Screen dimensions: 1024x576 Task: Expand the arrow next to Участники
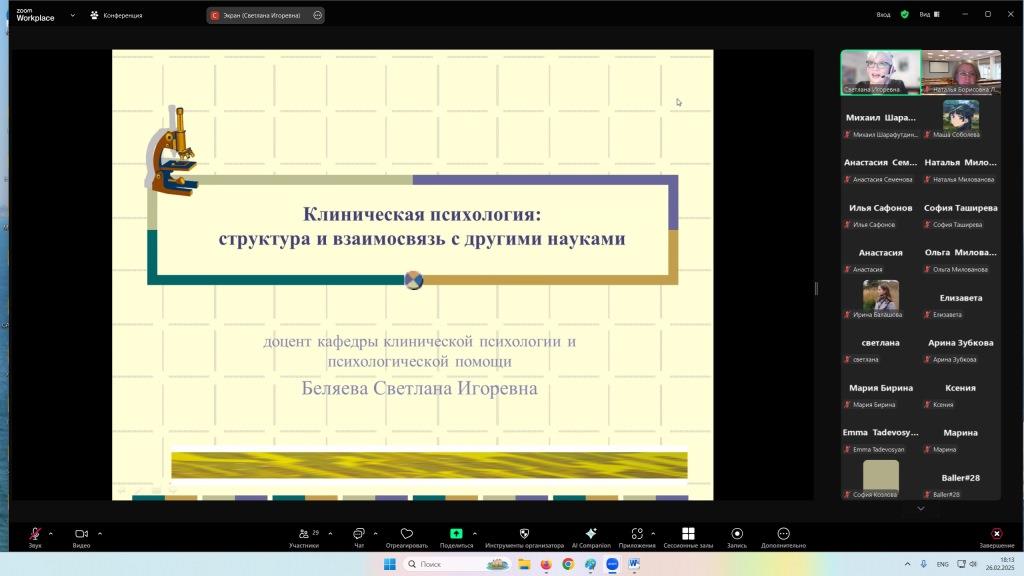(x=330, y=534)
